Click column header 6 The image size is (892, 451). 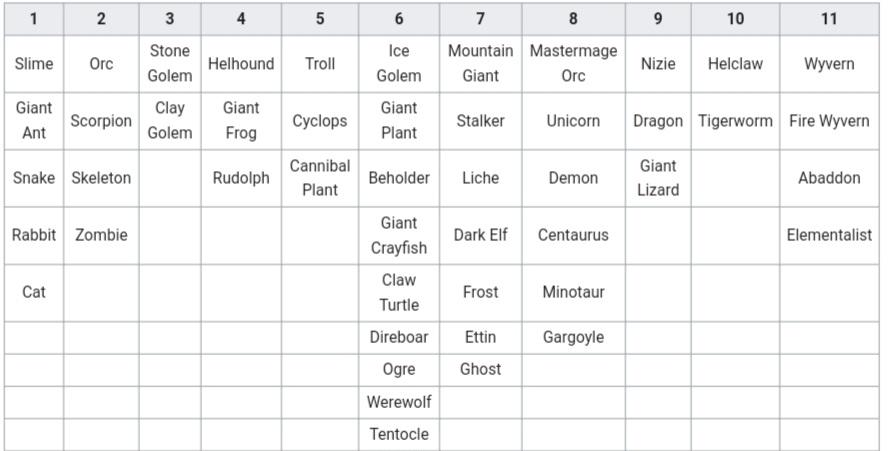pos(399,19)
